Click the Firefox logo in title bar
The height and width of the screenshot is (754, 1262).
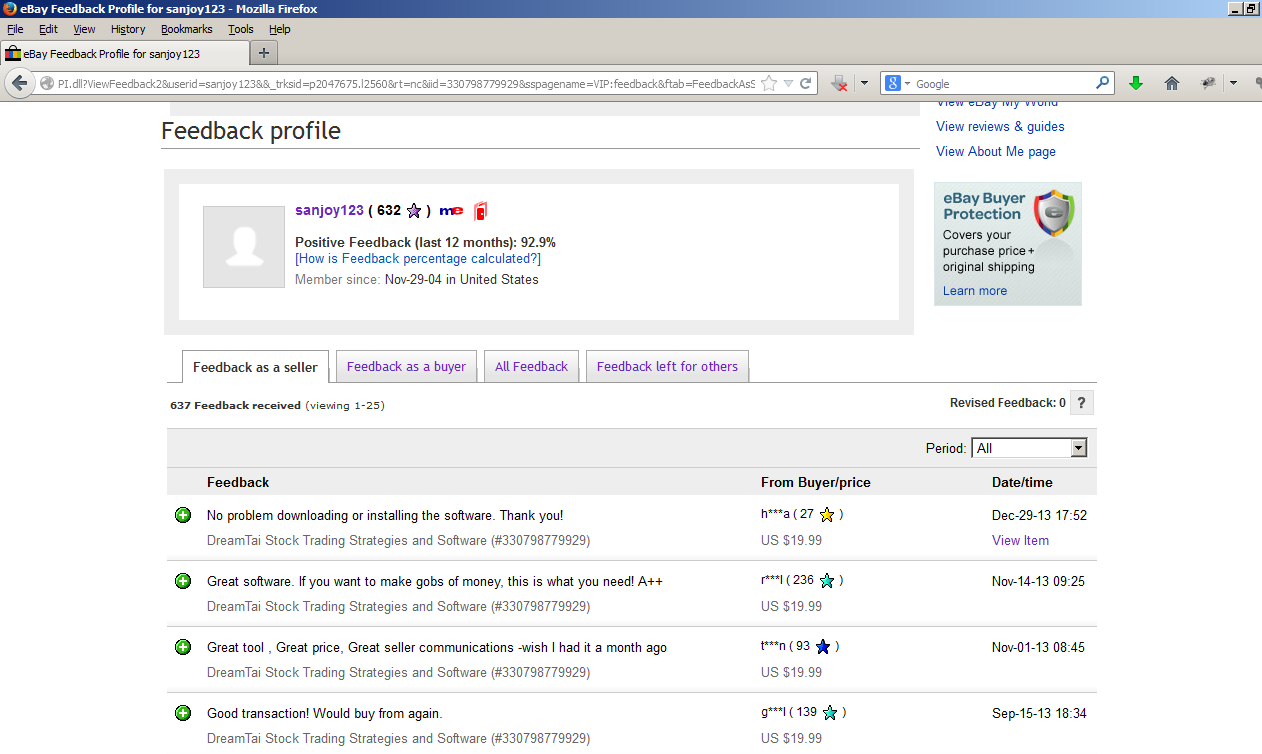click(x=10, y=9)
